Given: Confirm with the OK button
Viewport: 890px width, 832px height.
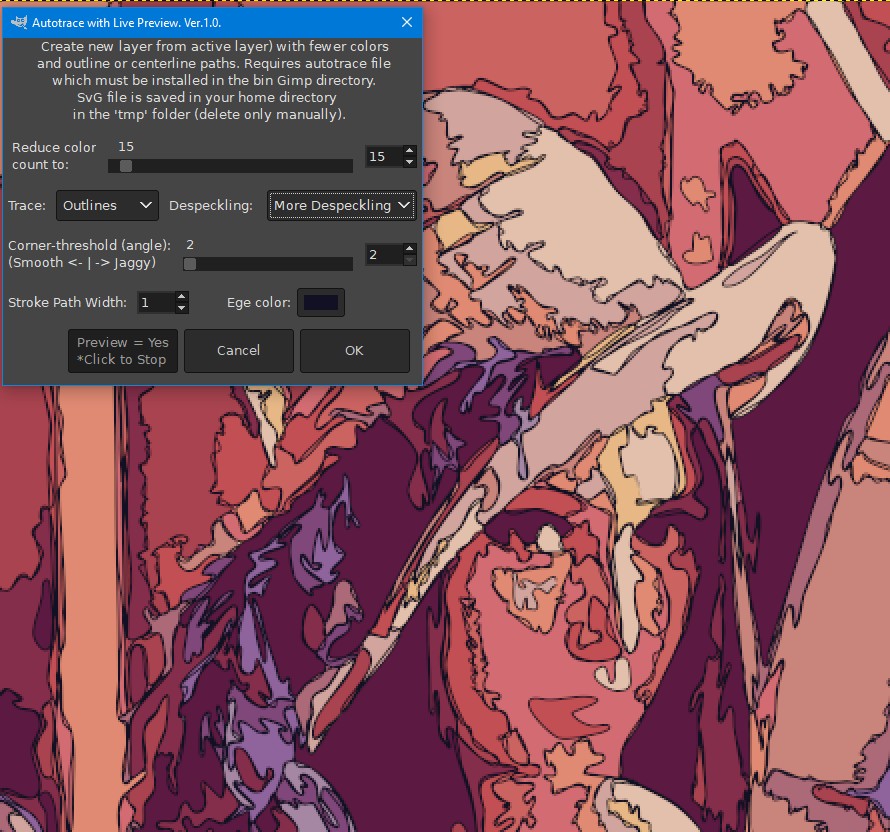Looking at the screenshot, I should click(x=355, y=351).
